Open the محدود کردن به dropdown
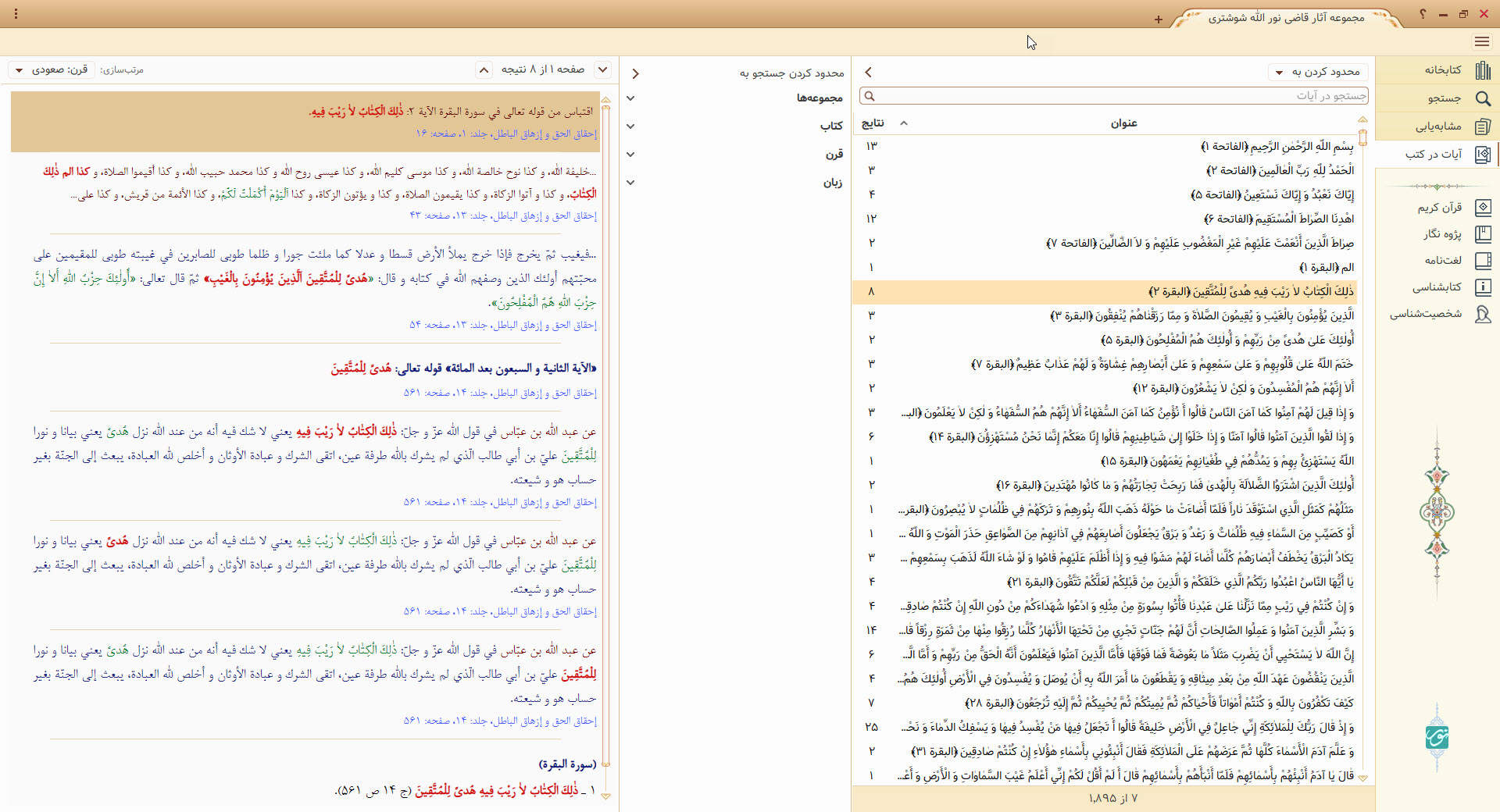 (x=1318, y=72)
